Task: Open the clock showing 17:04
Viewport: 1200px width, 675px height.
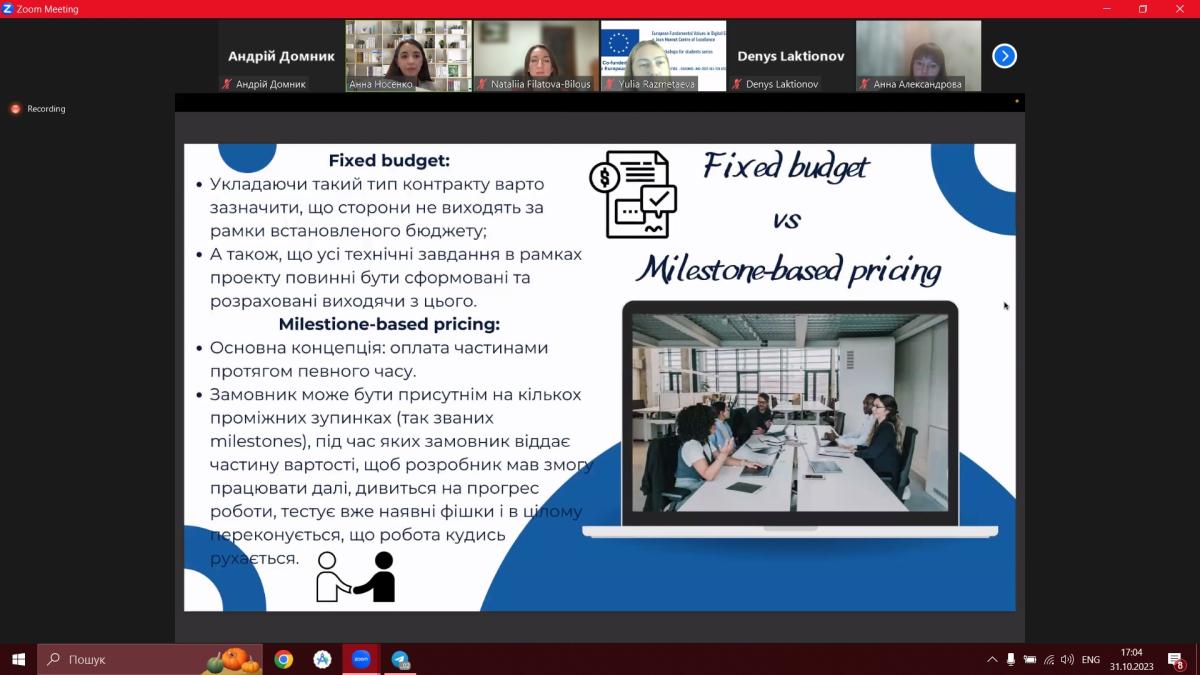Action: tap(1131, 659)
